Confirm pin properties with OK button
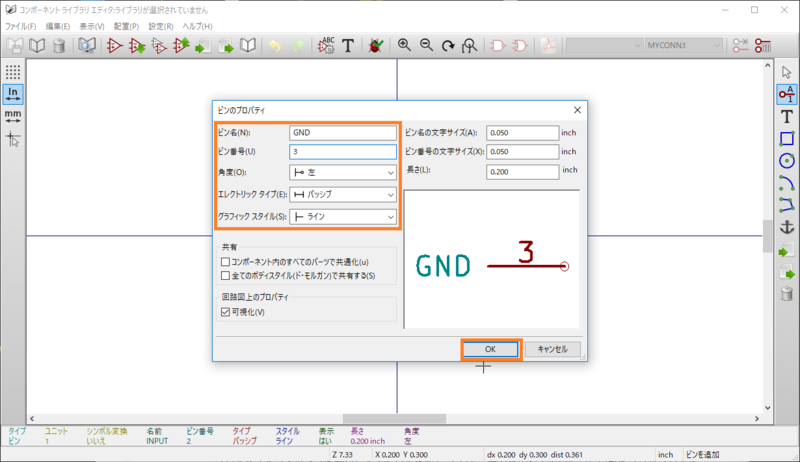 pyautogui.click(x=490, y=349)
